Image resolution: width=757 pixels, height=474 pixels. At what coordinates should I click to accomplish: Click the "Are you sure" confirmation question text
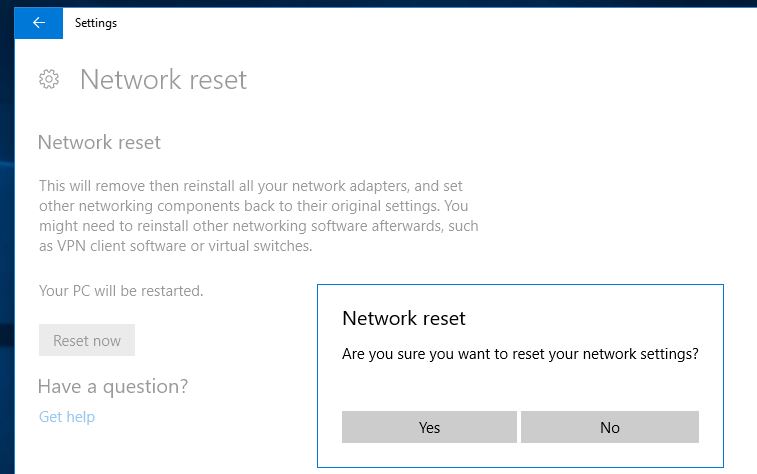520,354
